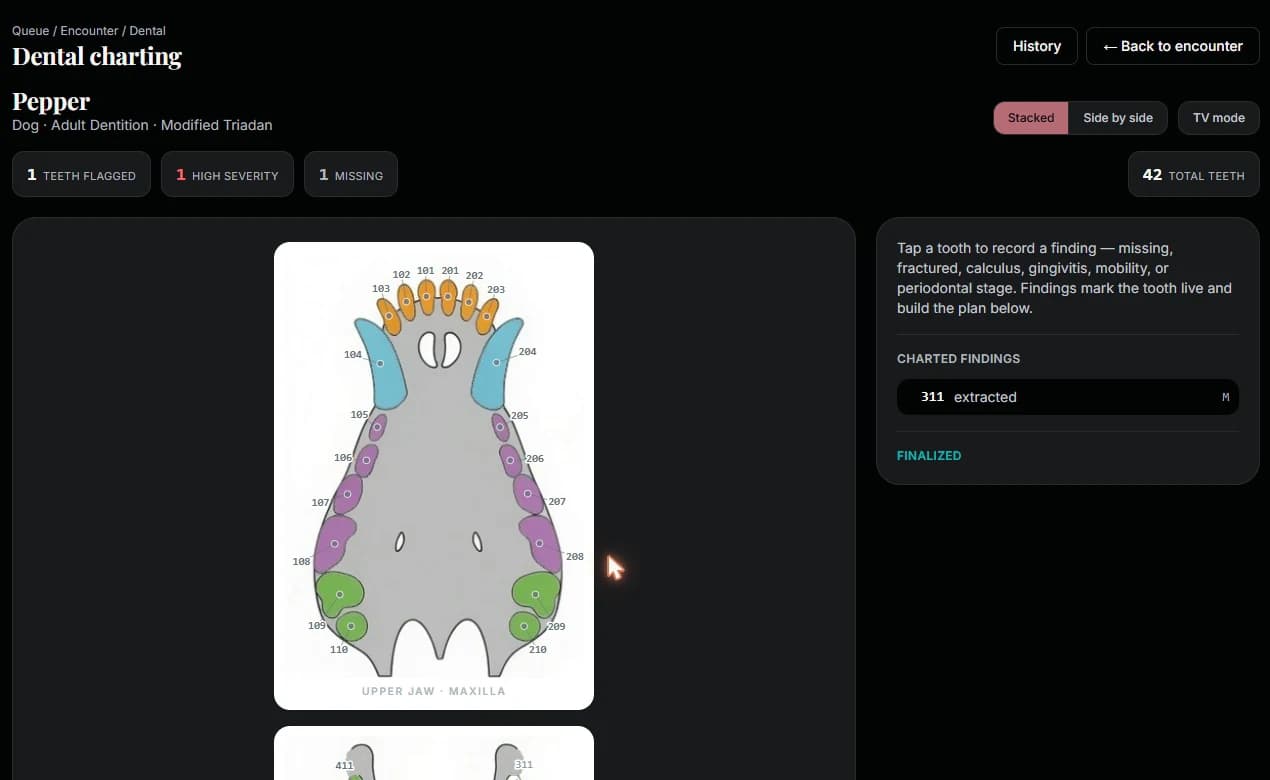
Task: Select the blue canine tooth 204
Action: (496, 362)
